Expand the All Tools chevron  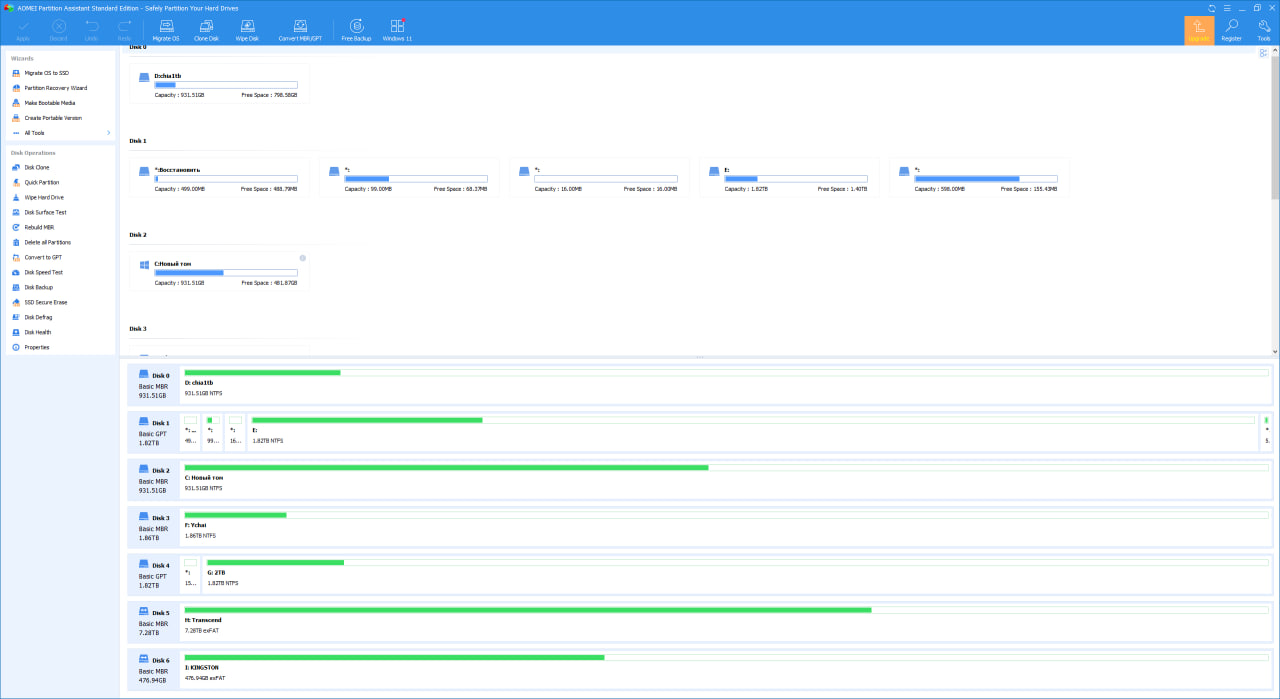108,133
